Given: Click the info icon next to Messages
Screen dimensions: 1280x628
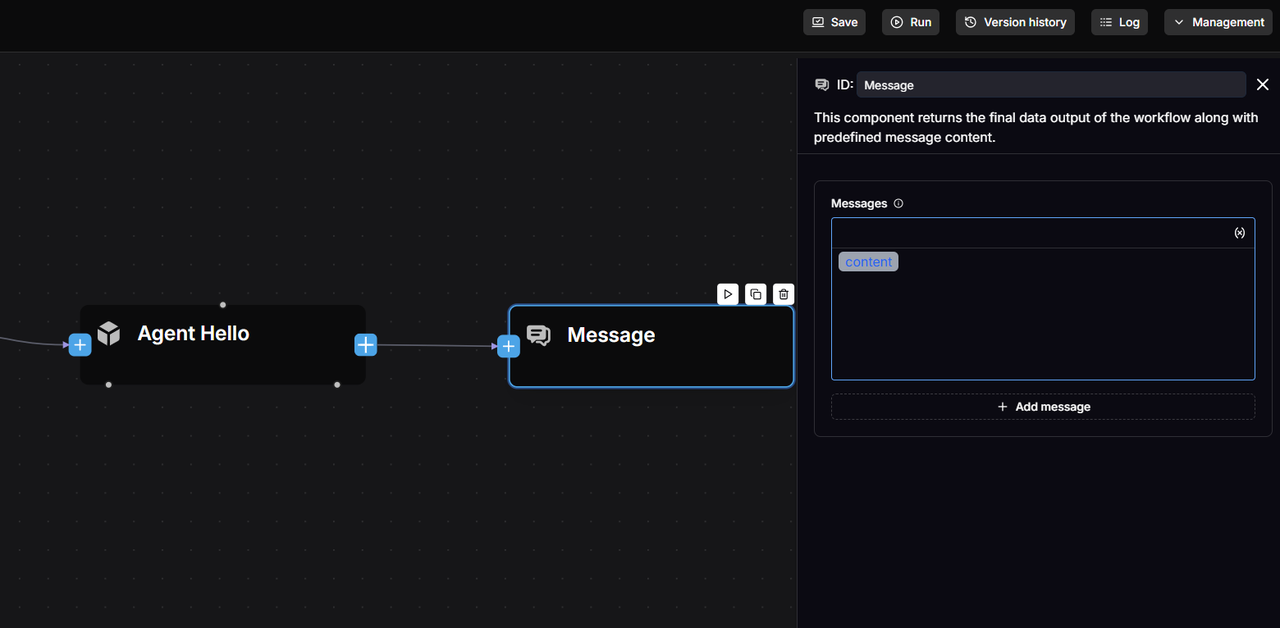Looking at the screenshot, I should 898,204.
